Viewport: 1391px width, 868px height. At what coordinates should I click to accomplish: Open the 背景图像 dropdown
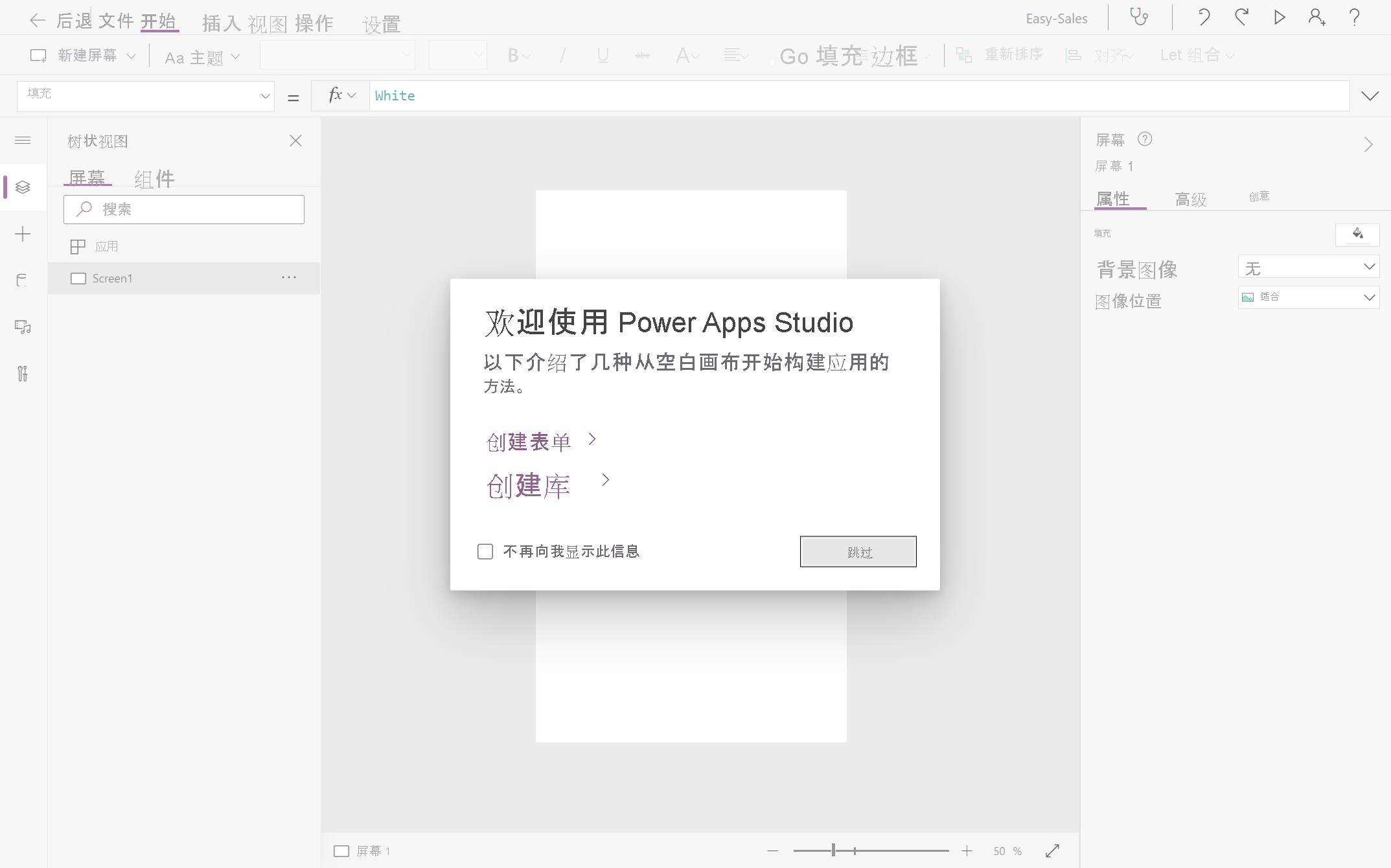pyautogui.click(x=1309, y=267)
